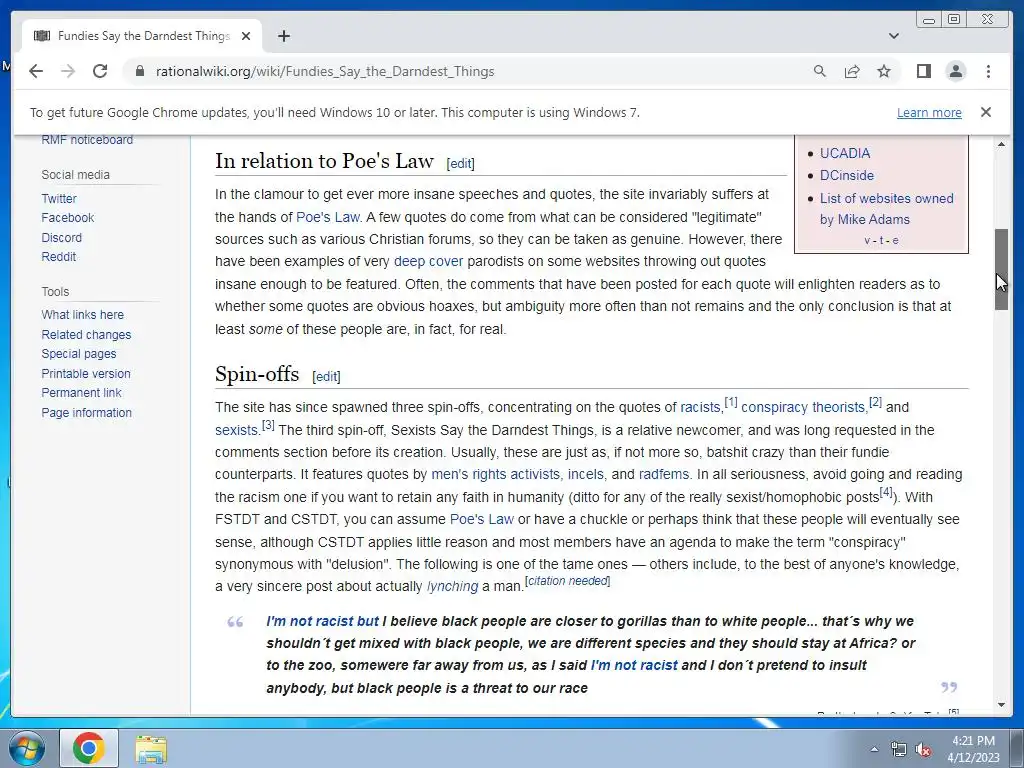Follow the men's rights activists link

(x=496, y=474)
